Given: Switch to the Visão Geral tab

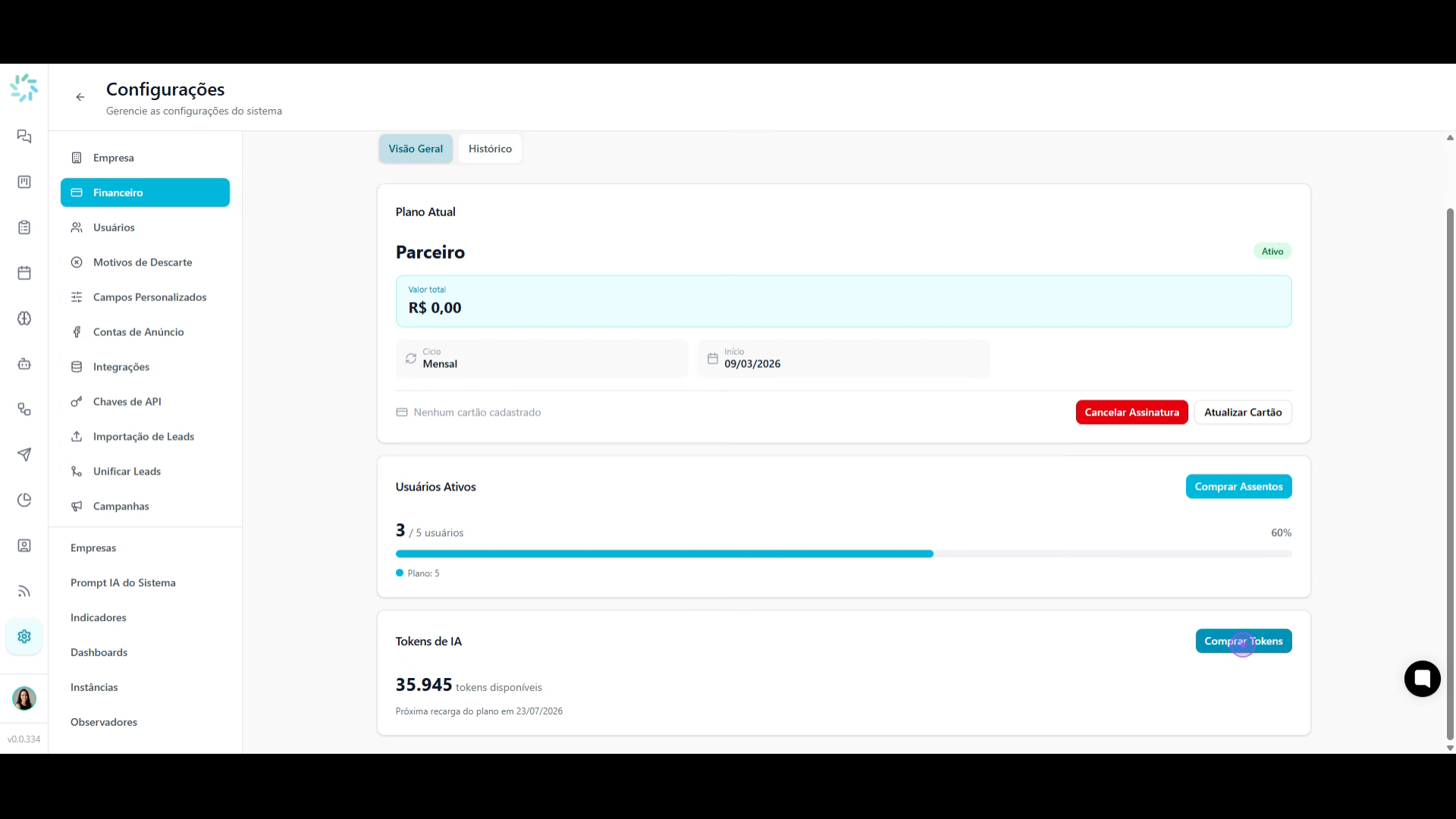Looking at the screenshot, I should tap(416, 149).
